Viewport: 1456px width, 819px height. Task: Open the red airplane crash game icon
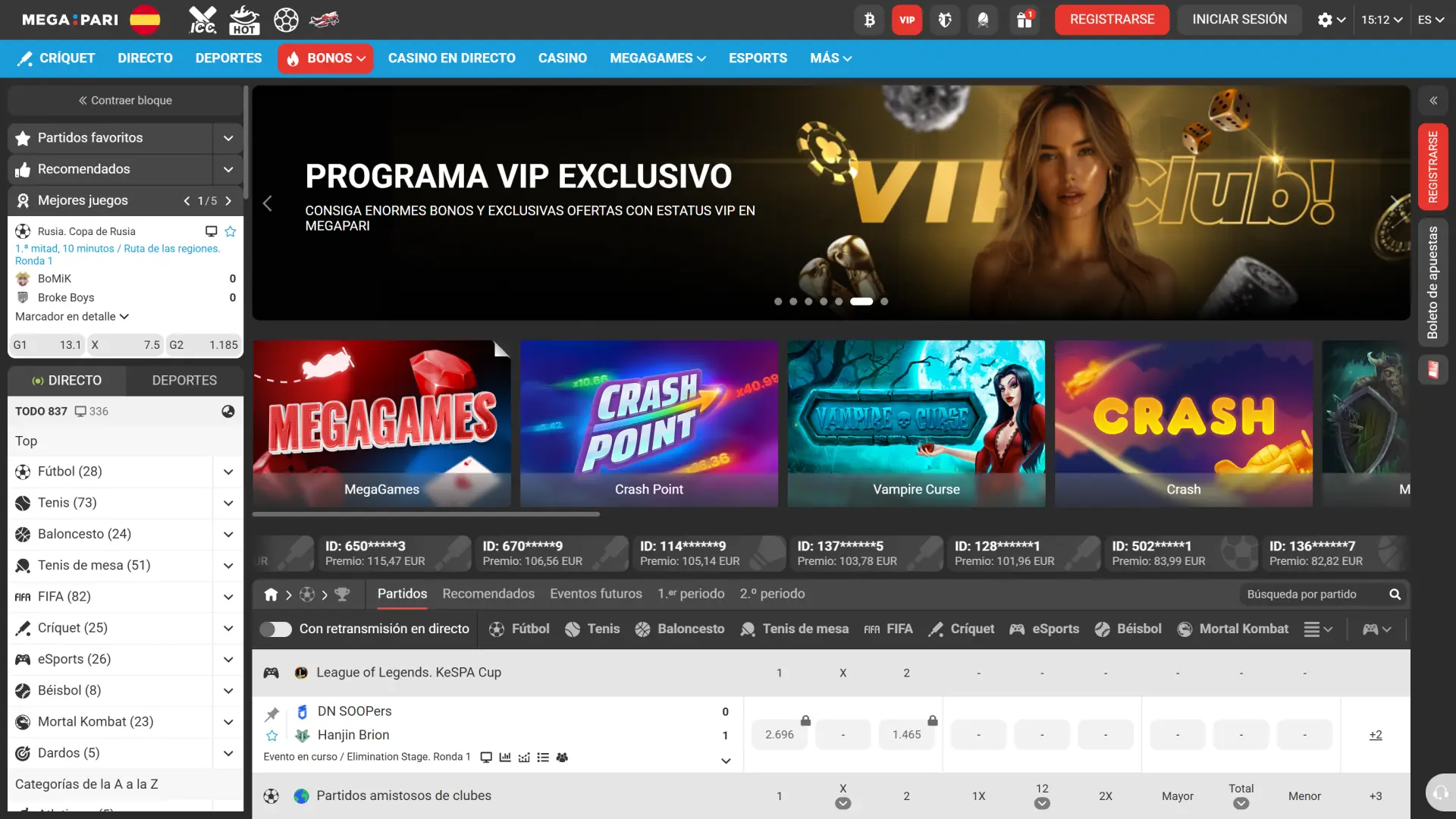tap(325, 20)
